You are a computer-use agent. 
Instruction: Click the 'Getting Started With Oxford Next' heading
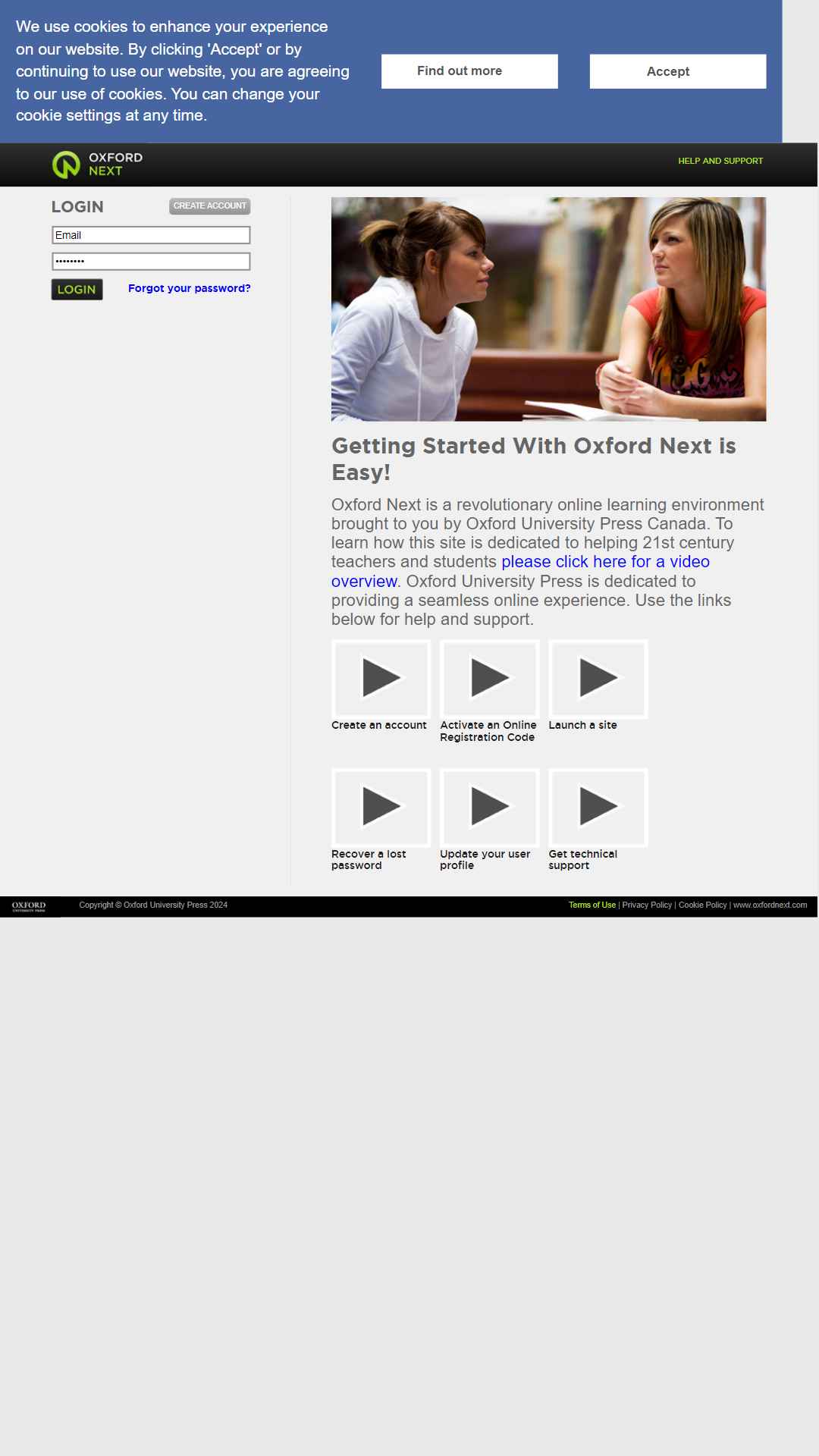[534, 459]
